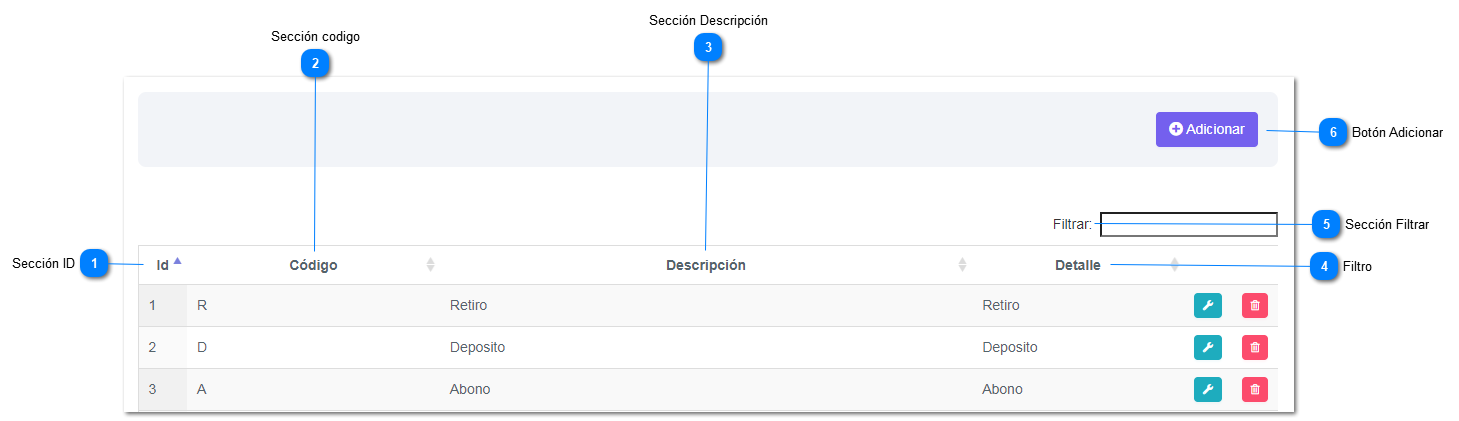Click the wrench edit icon for Retiro row
The image size is (1459, 421).
pos(1207,306)
